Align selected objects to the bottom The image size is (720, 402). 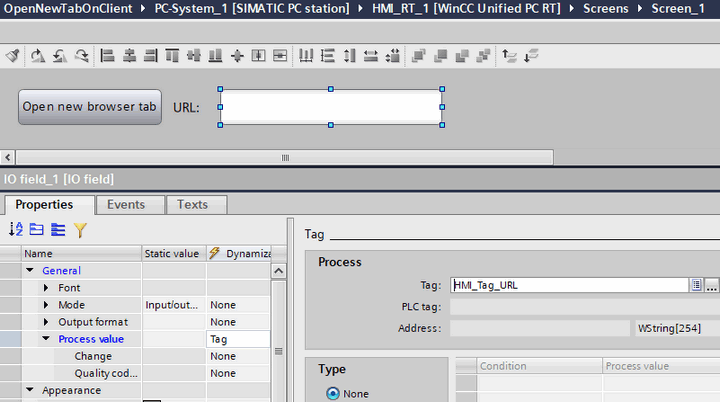click(215, 56)
